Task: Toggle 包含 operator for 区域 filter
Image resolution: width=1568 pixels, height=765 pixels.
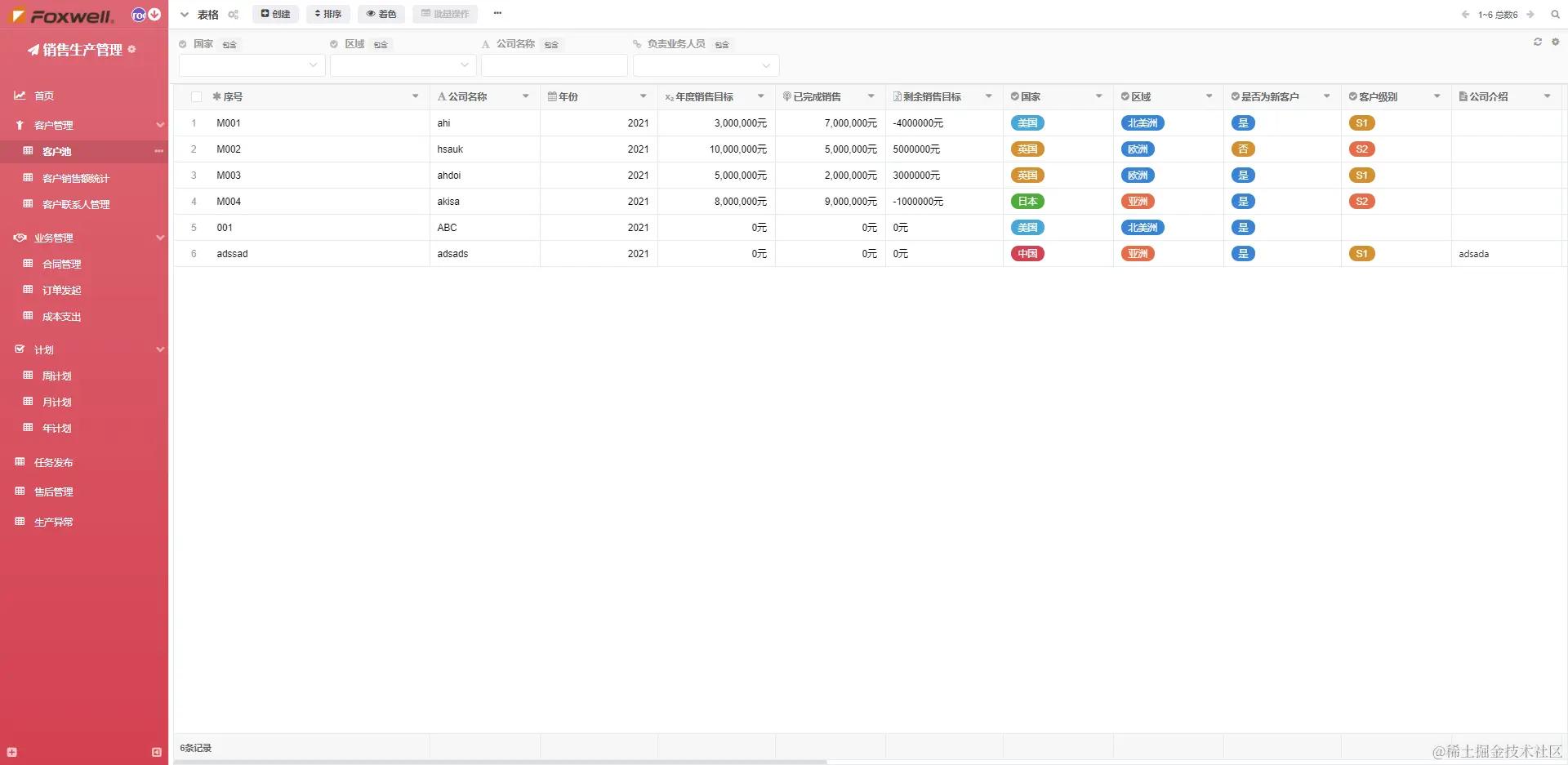Action: [381, 45]
